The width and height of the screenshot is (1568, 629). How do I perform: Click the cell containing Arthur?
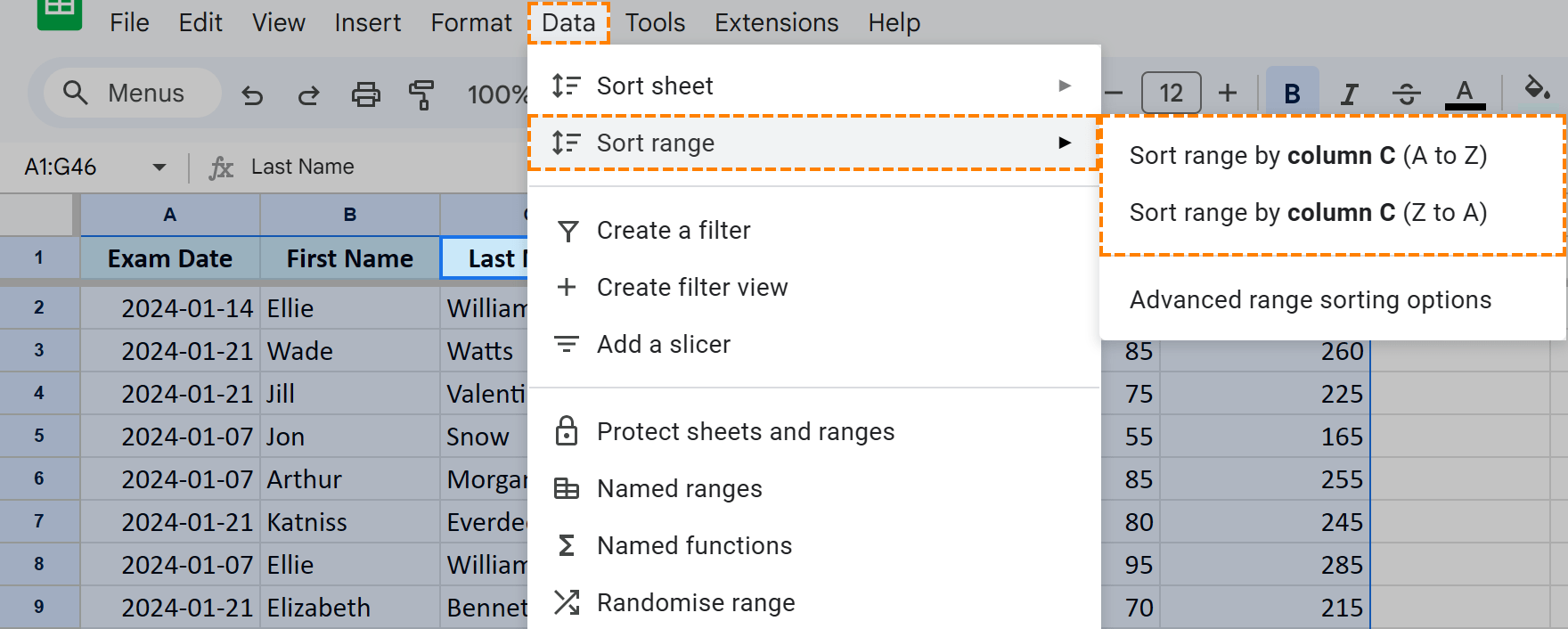(350, 479)
